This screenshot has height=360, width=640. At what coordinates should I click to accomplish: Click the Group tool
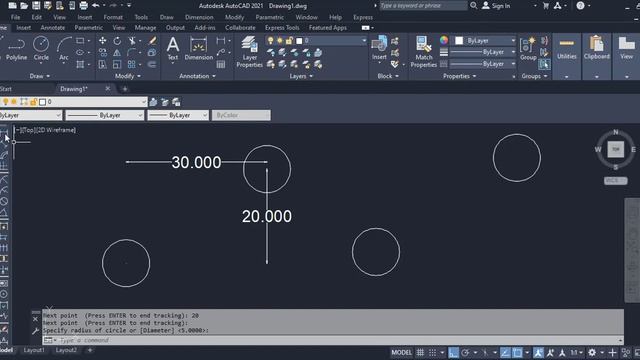528,49
